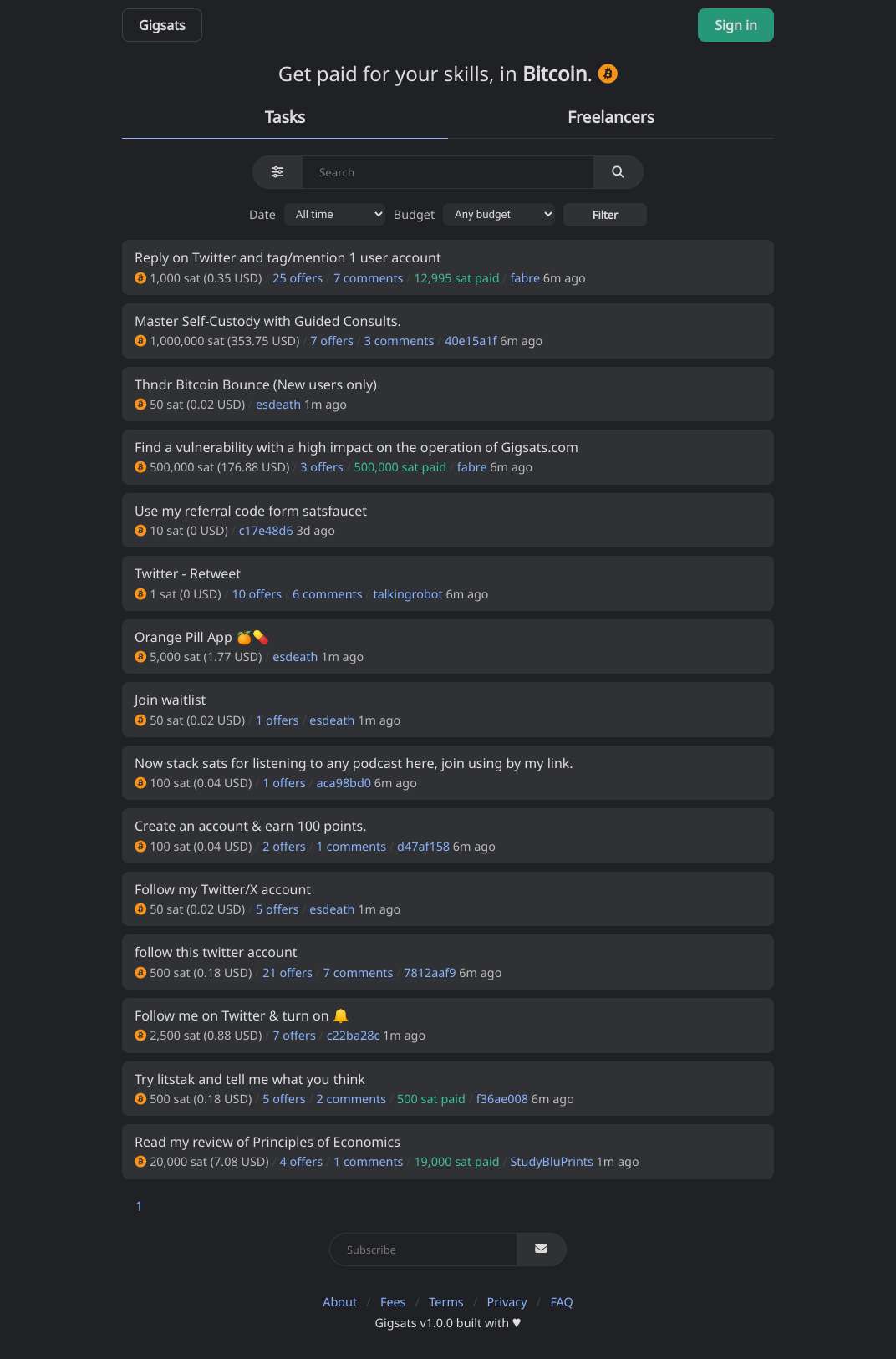Click Bitcoin coin icon on Orange Pill App task

[x=140, y=657]
